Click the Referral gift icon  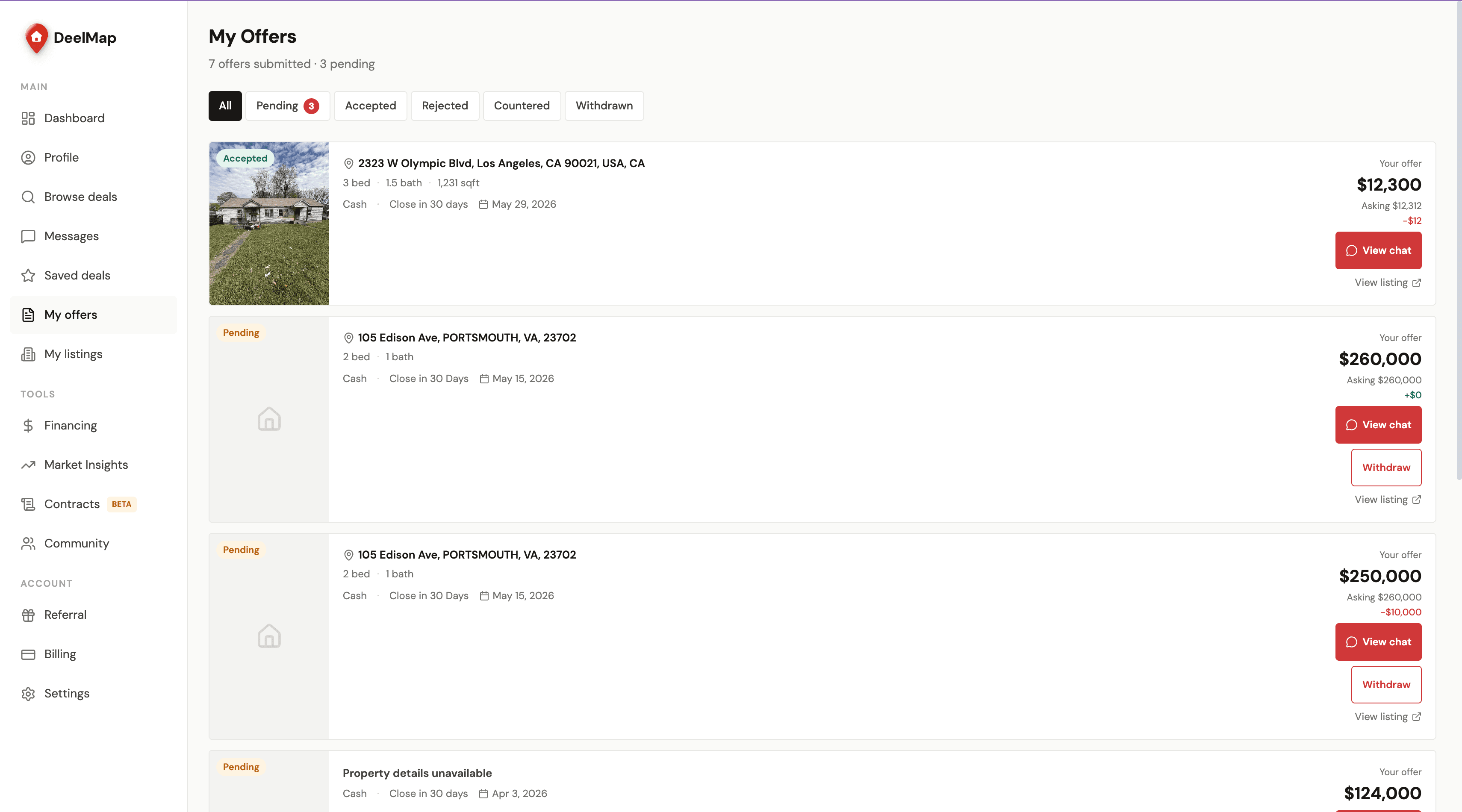click(x=28, y=615)
